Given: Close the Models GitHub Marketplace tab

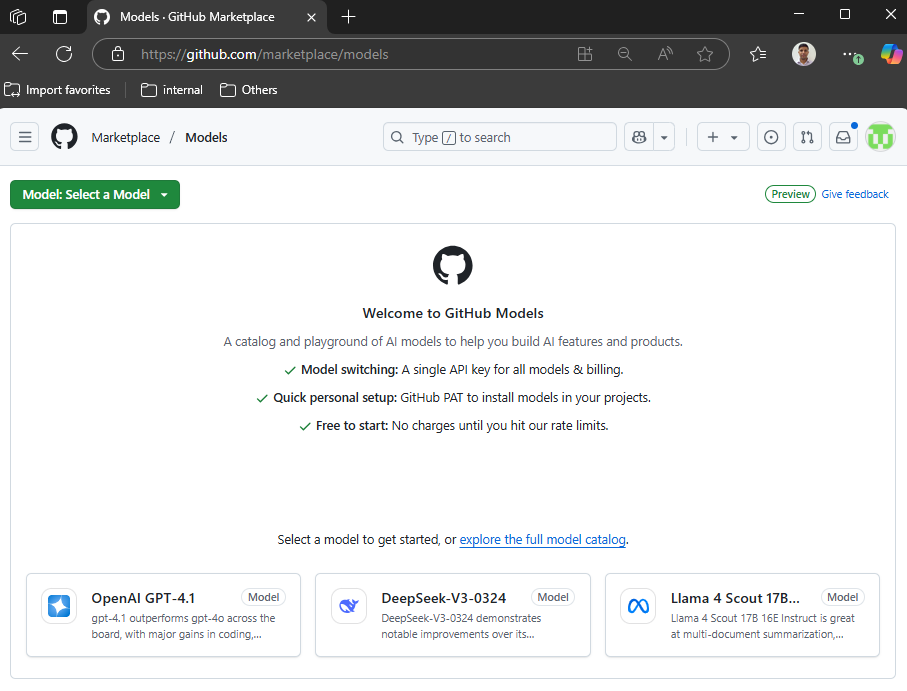Looking at the screenshot, I should (311, 17).
